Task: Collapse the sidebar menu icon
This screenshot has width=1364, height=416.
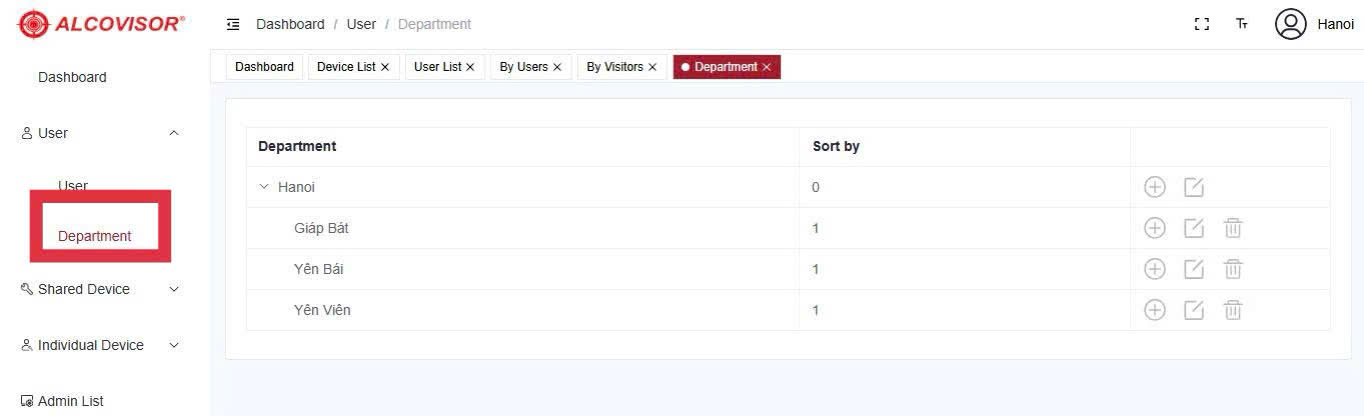Action: point(233,24)
